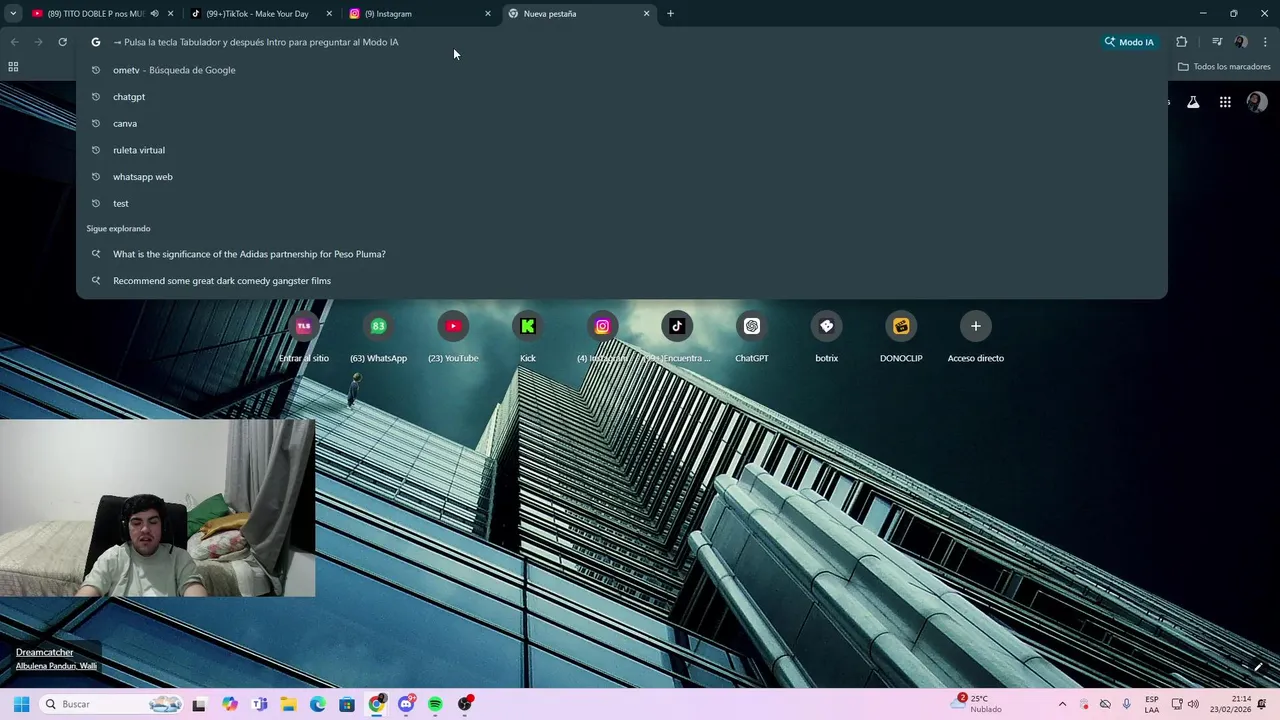Choose the dark comedy gangster films suggestion
This screenshot has width=1280, height=720.
(622, 281)
